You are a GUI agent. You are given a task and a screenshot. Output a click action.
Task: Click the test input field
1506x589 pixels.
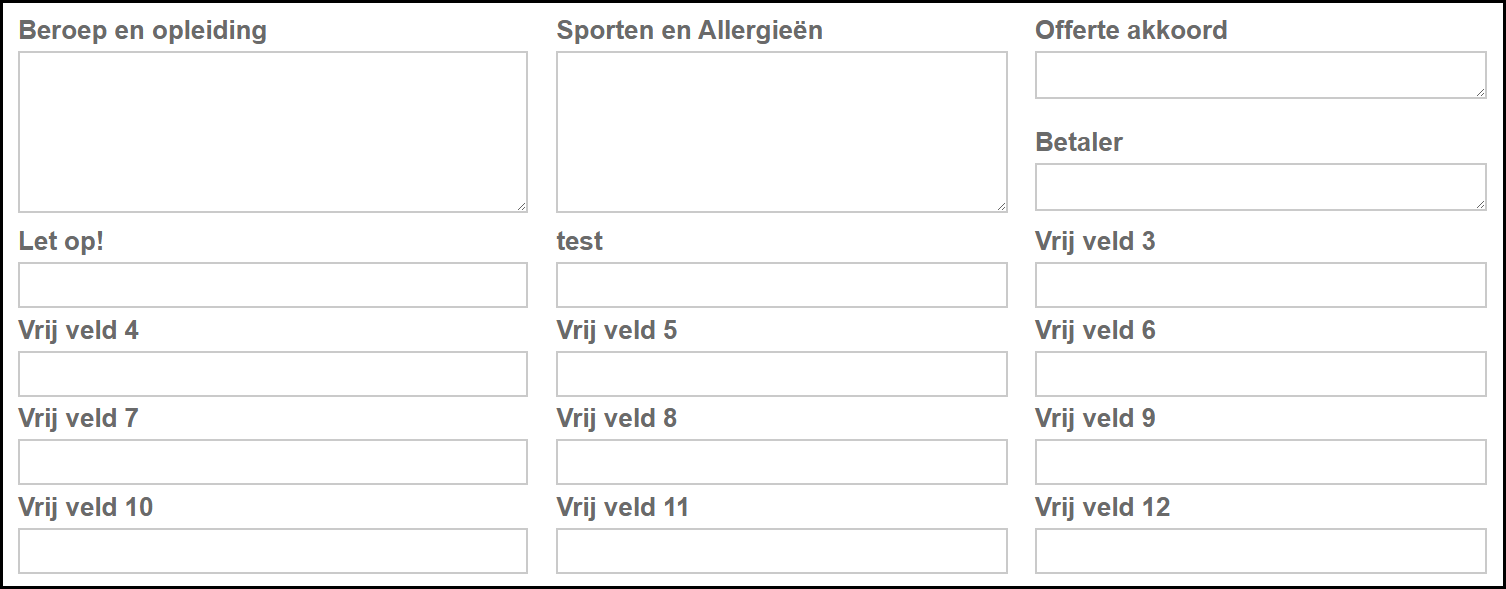(781, 285)
